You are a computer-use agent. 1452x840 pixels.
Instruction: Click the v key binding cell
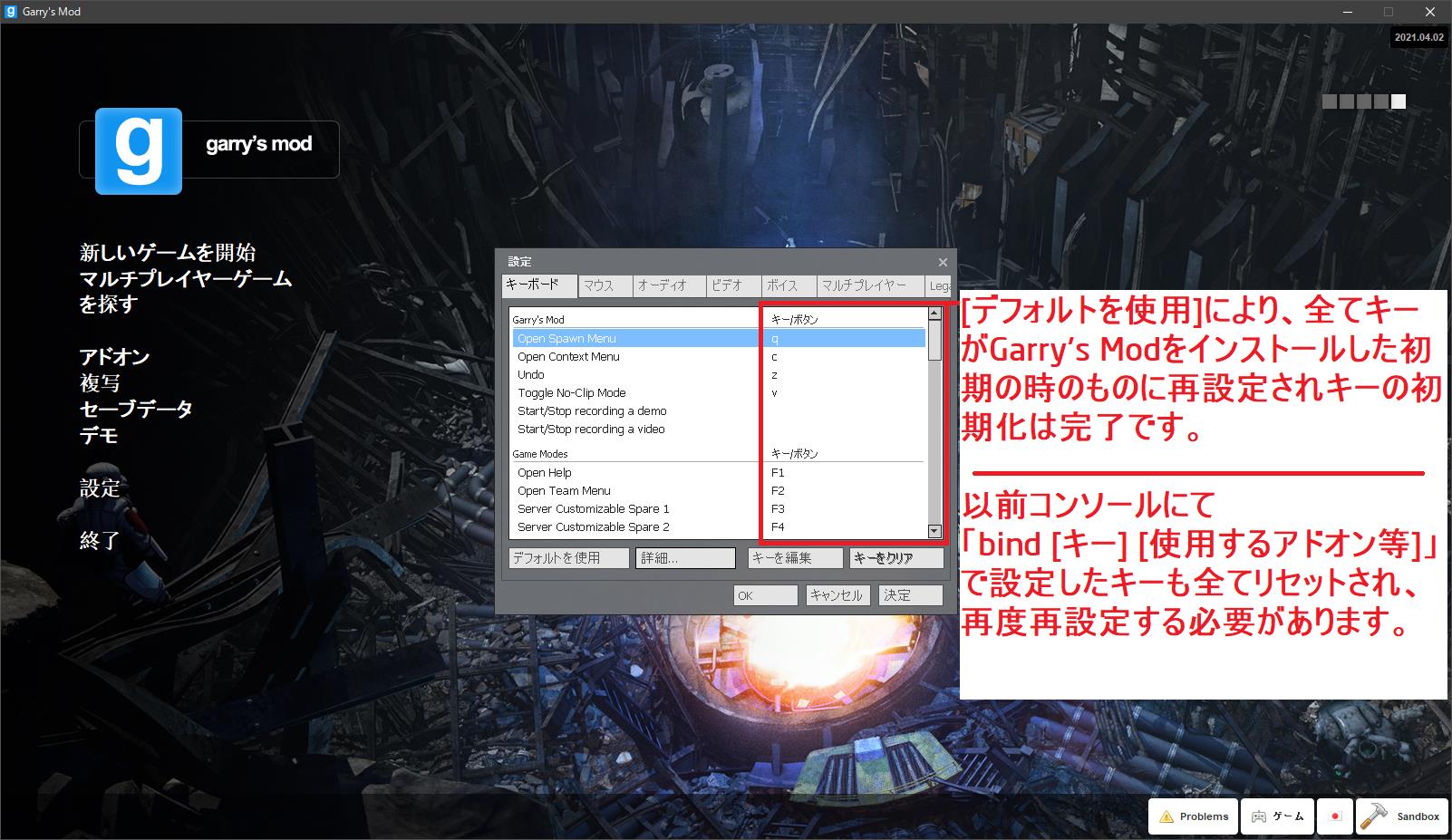pos(774,393)
